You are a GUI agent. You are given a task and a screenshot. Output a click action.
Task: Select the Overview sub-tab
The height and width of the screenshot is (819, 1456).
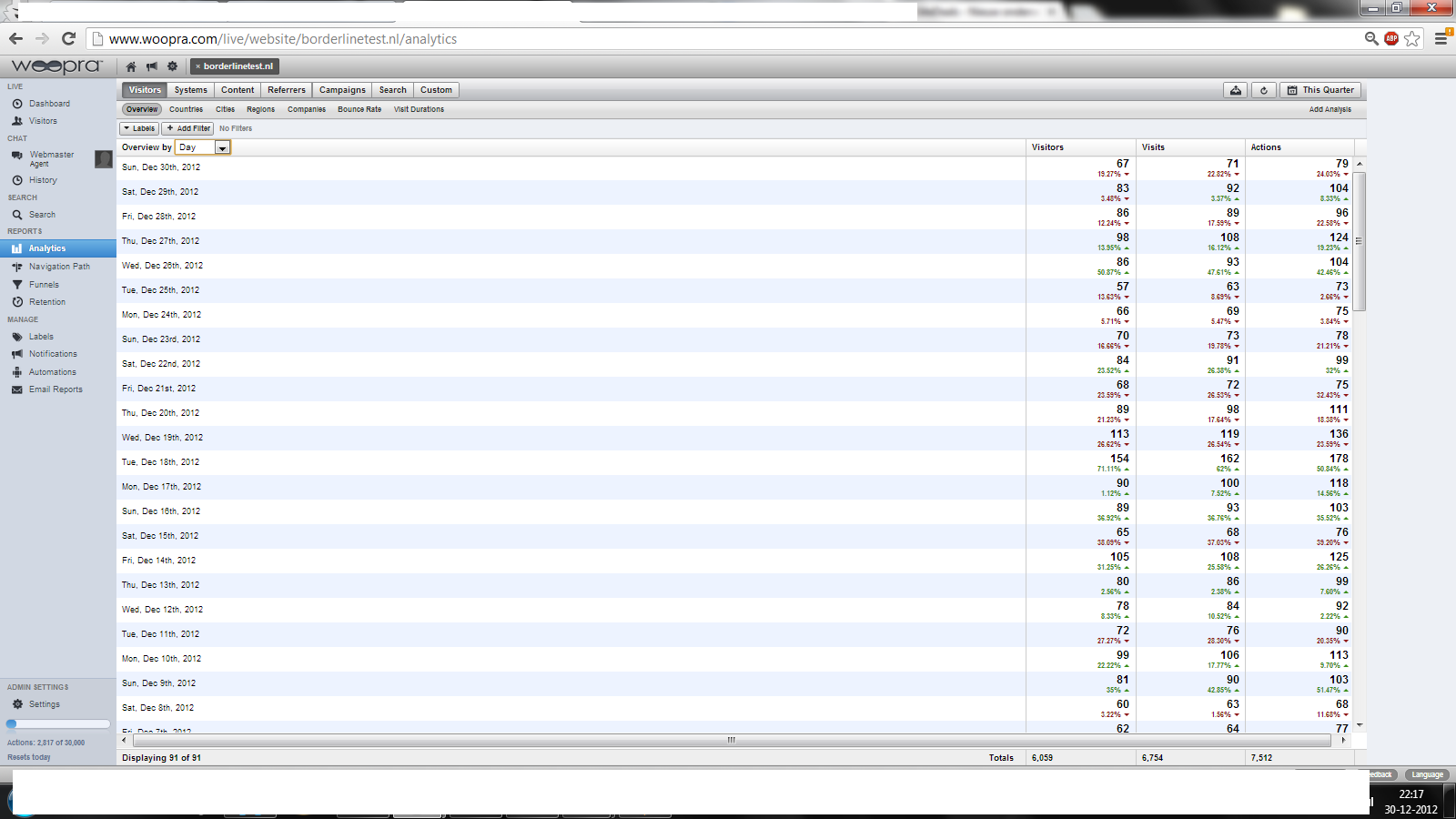tap(142, 109)
